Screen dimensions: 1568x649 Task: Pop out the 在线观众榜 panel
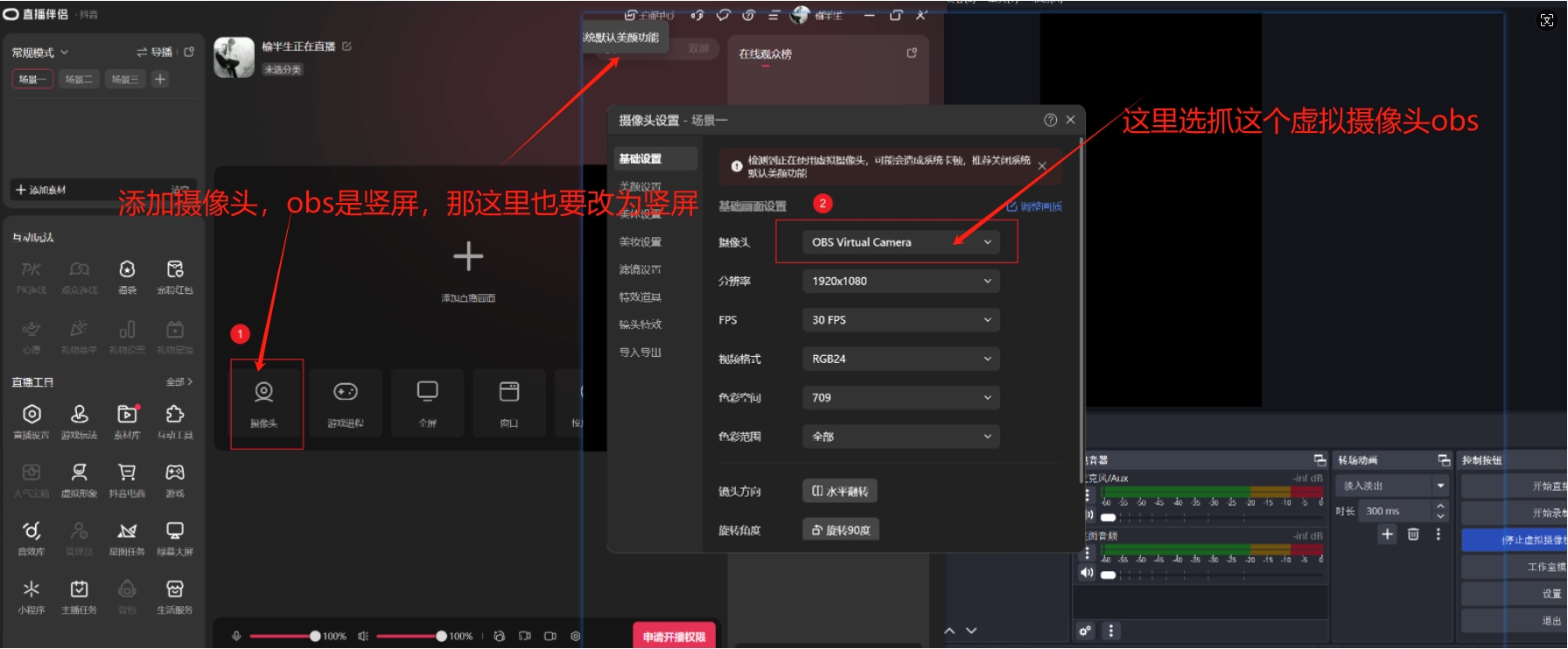tap(912, 53)
